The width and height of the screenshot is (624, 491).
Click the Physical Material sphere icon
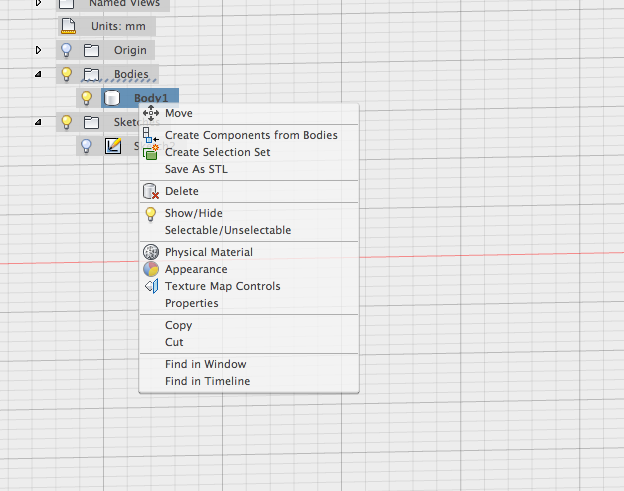[151, 252]
